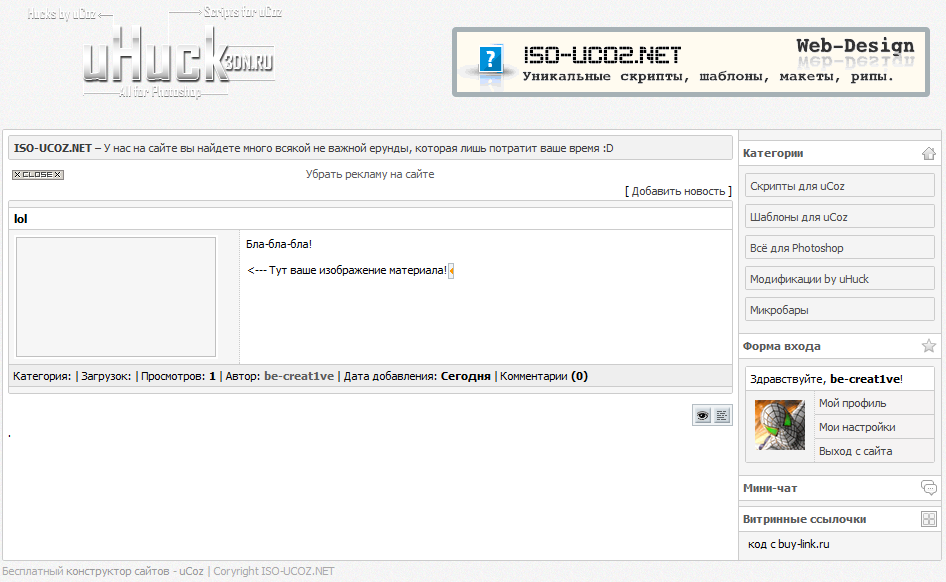Click the home icon beside Категории
946x582 pixels.
coord(928,153)
